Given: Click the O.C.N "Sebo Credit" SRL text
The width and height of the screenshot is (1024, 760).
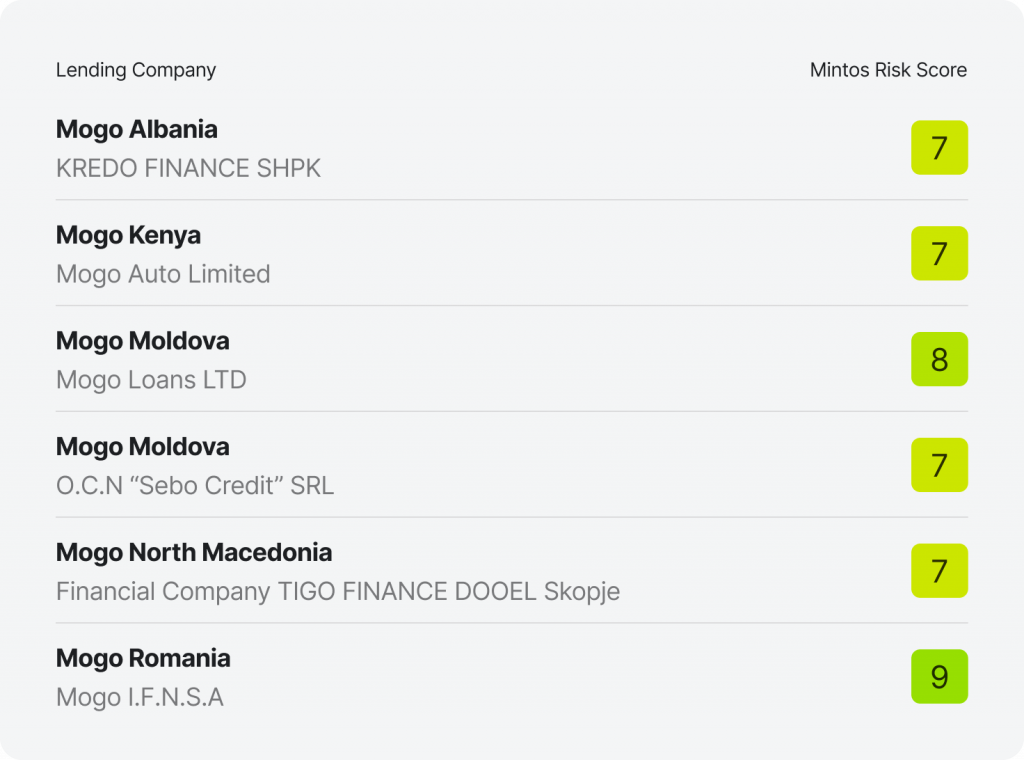Looking at the screenshot, I should (195, 486).
